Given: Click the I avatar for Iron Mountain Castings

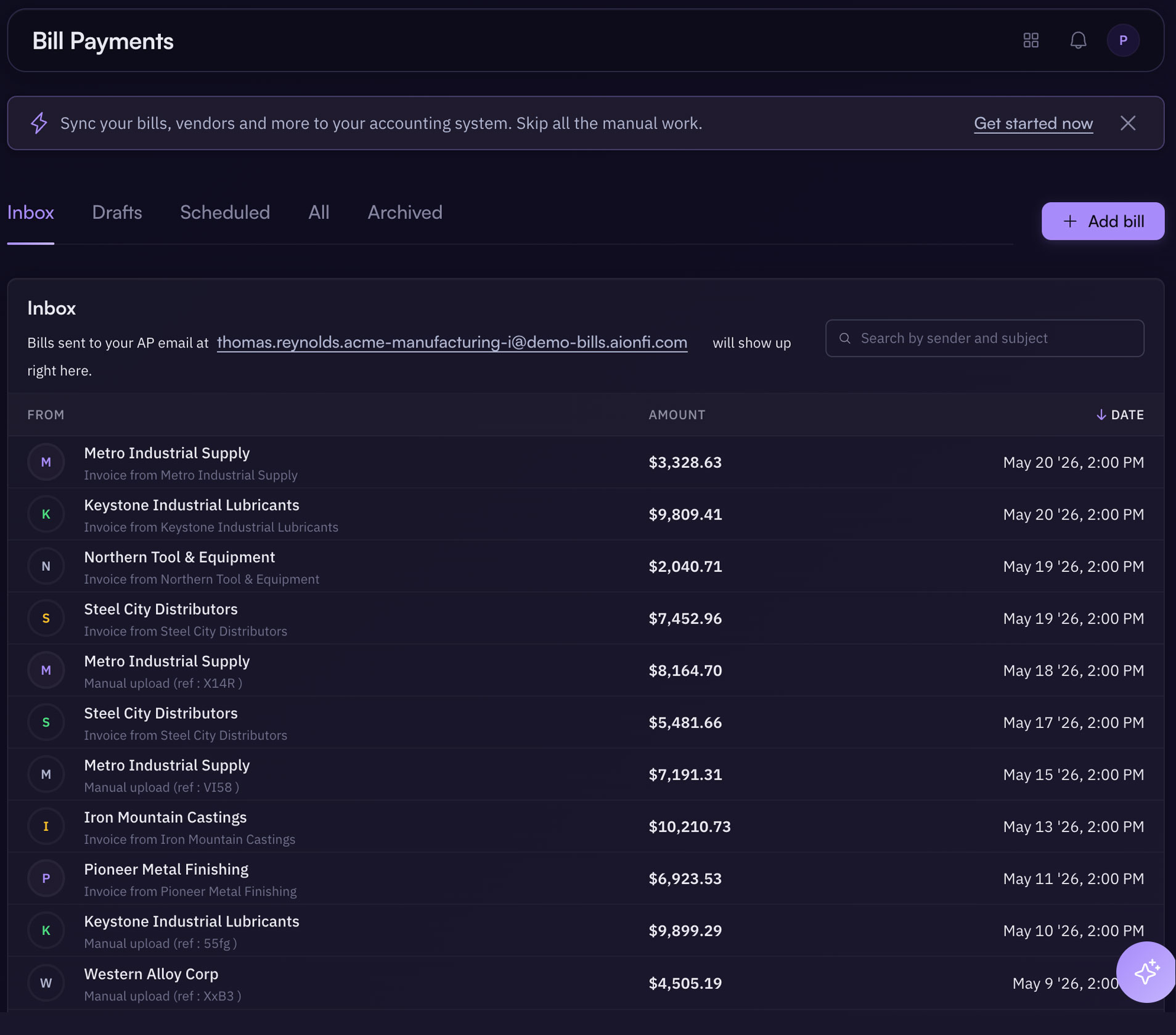Looking at the screenshot, I should pos(46,826).
